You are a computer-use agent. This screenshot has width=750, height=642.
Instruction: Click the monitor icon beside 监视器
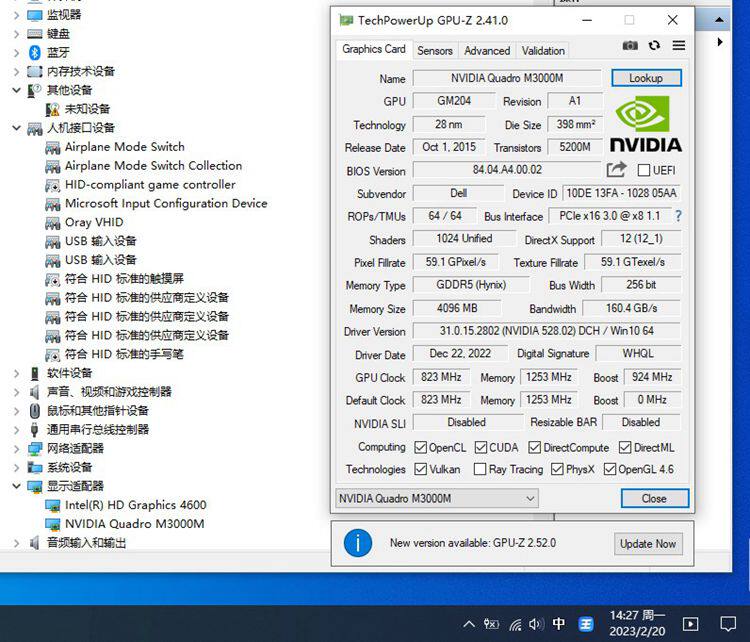(34, 15)
